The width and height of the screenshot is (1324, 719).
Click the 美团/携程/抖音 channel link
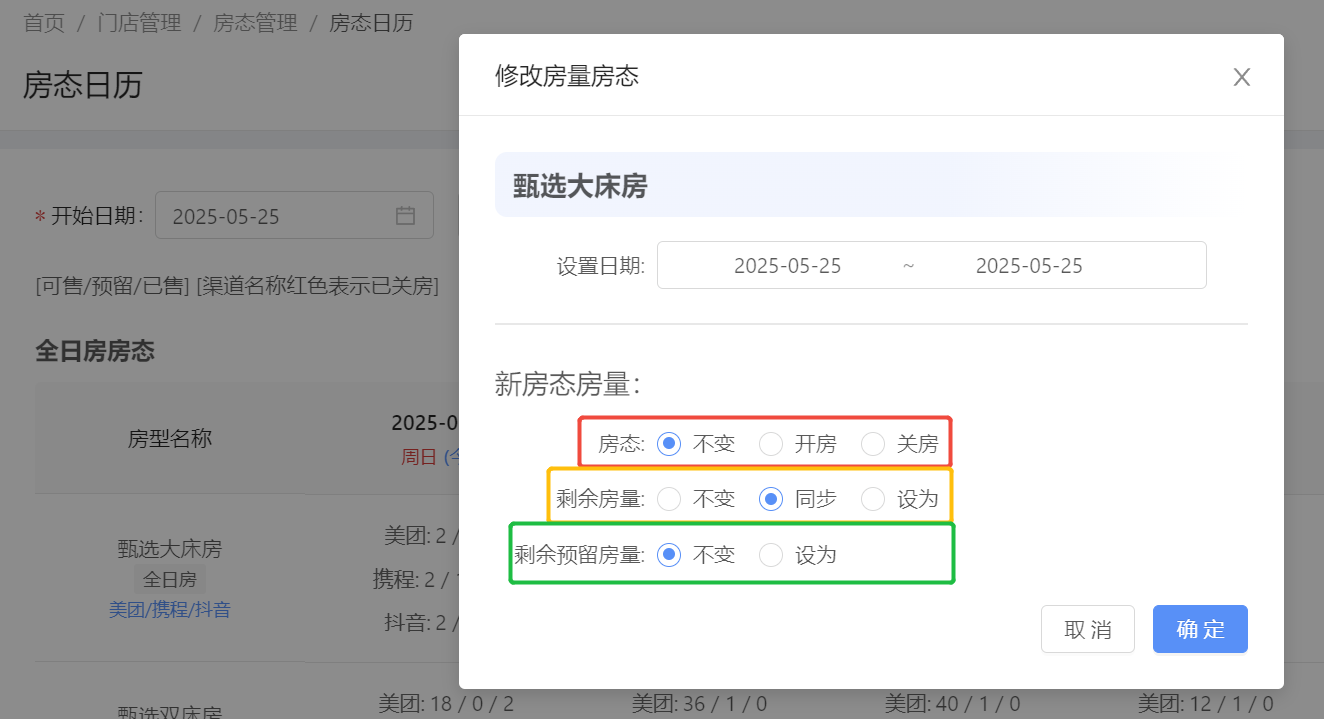(x=170, y=609)
